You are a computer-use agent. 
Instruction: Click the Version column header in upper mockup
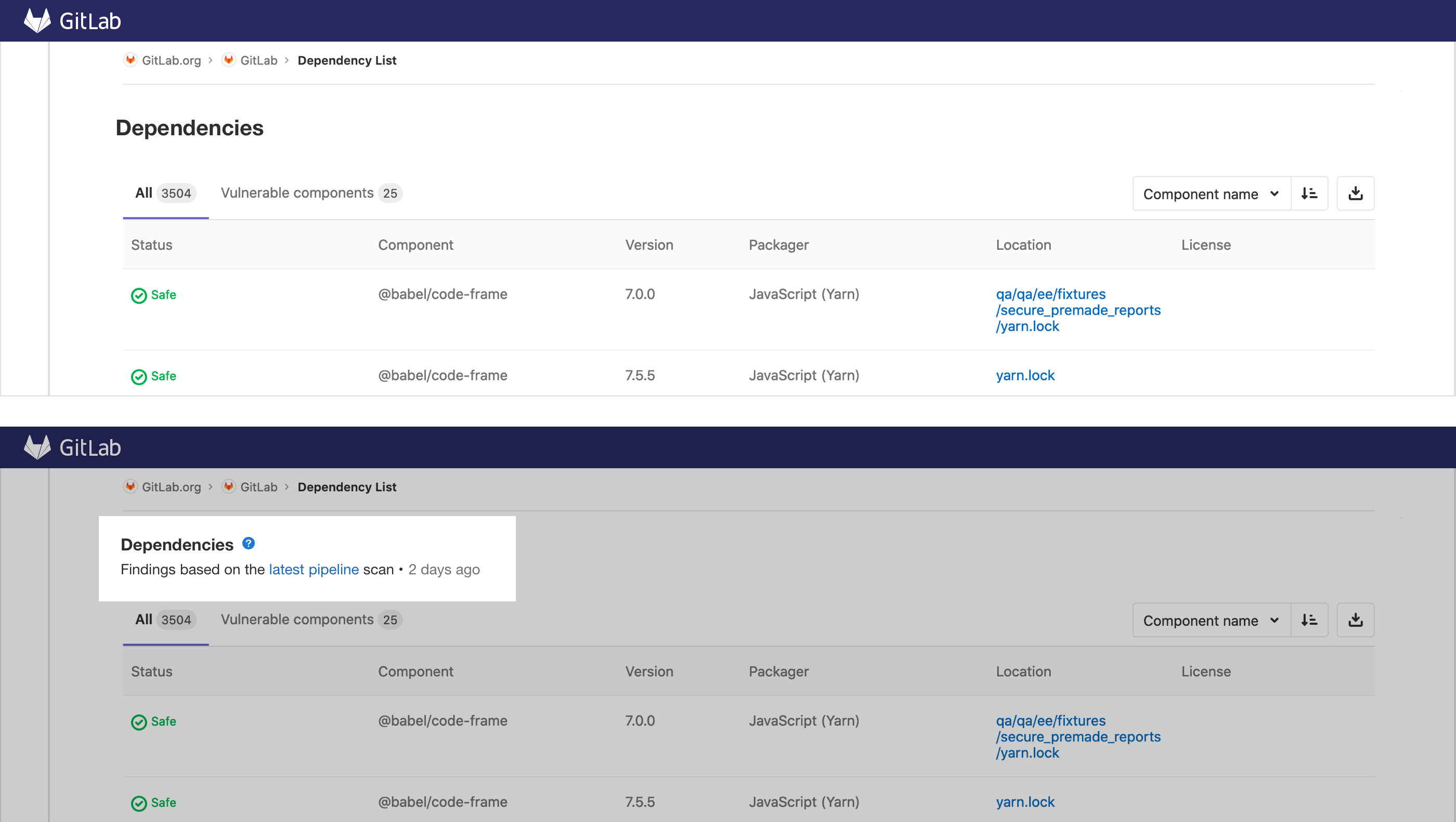(x=649, y=245)
